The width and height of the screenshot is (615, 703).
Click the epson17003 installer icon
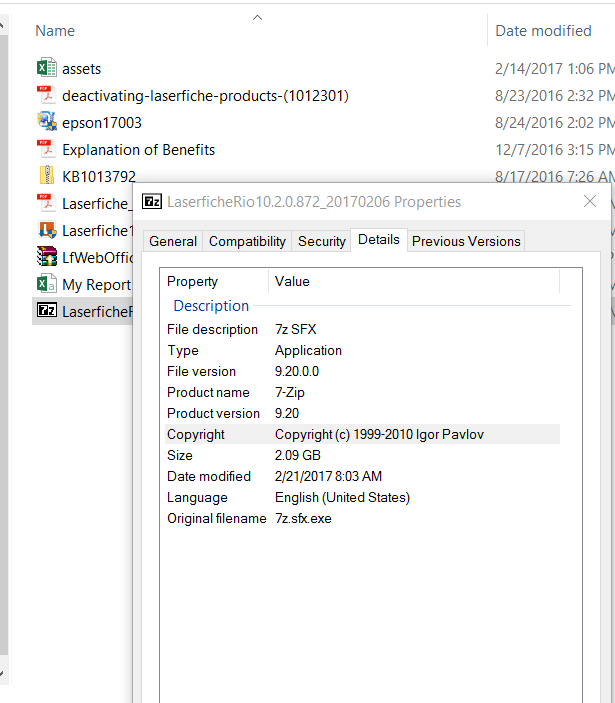pos(46,123)
